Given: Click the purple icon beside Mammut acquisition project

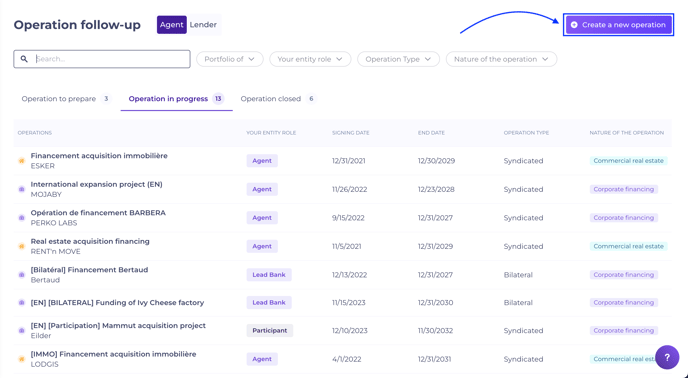Looking at the screenshot, I should click(22, 331).
